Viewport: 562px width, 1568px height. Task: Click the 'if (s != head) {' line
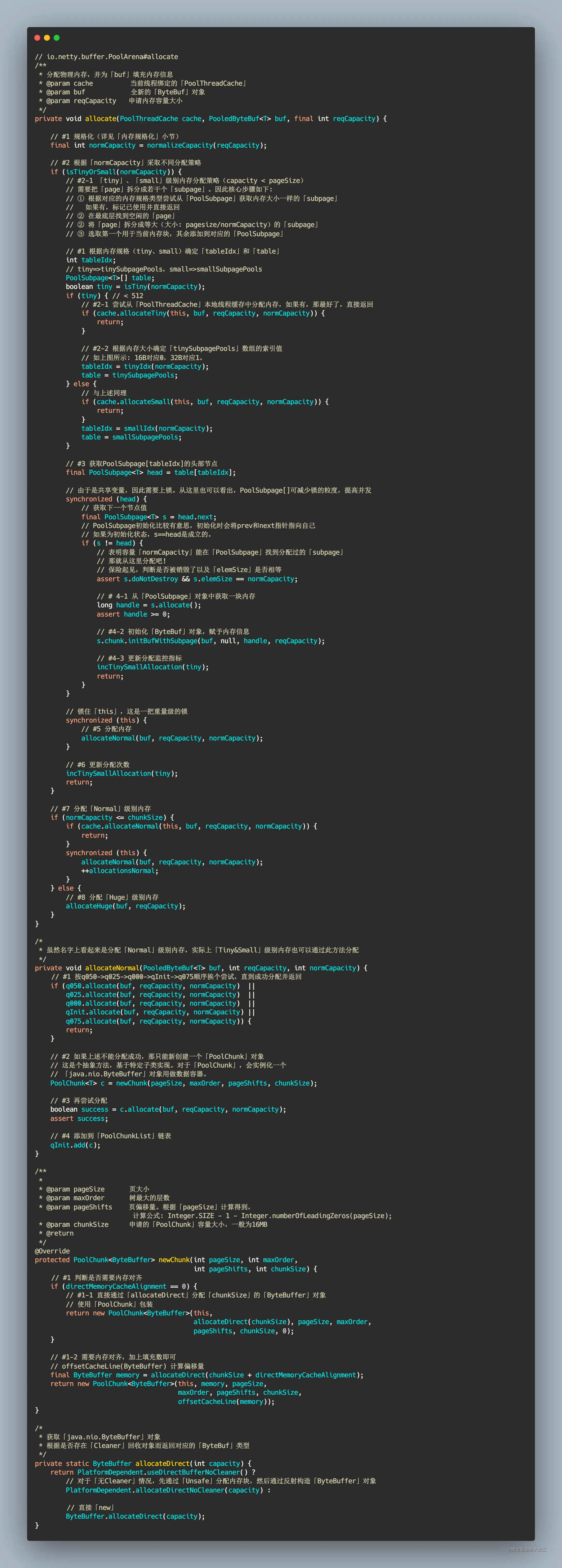(x=112, y=543)
